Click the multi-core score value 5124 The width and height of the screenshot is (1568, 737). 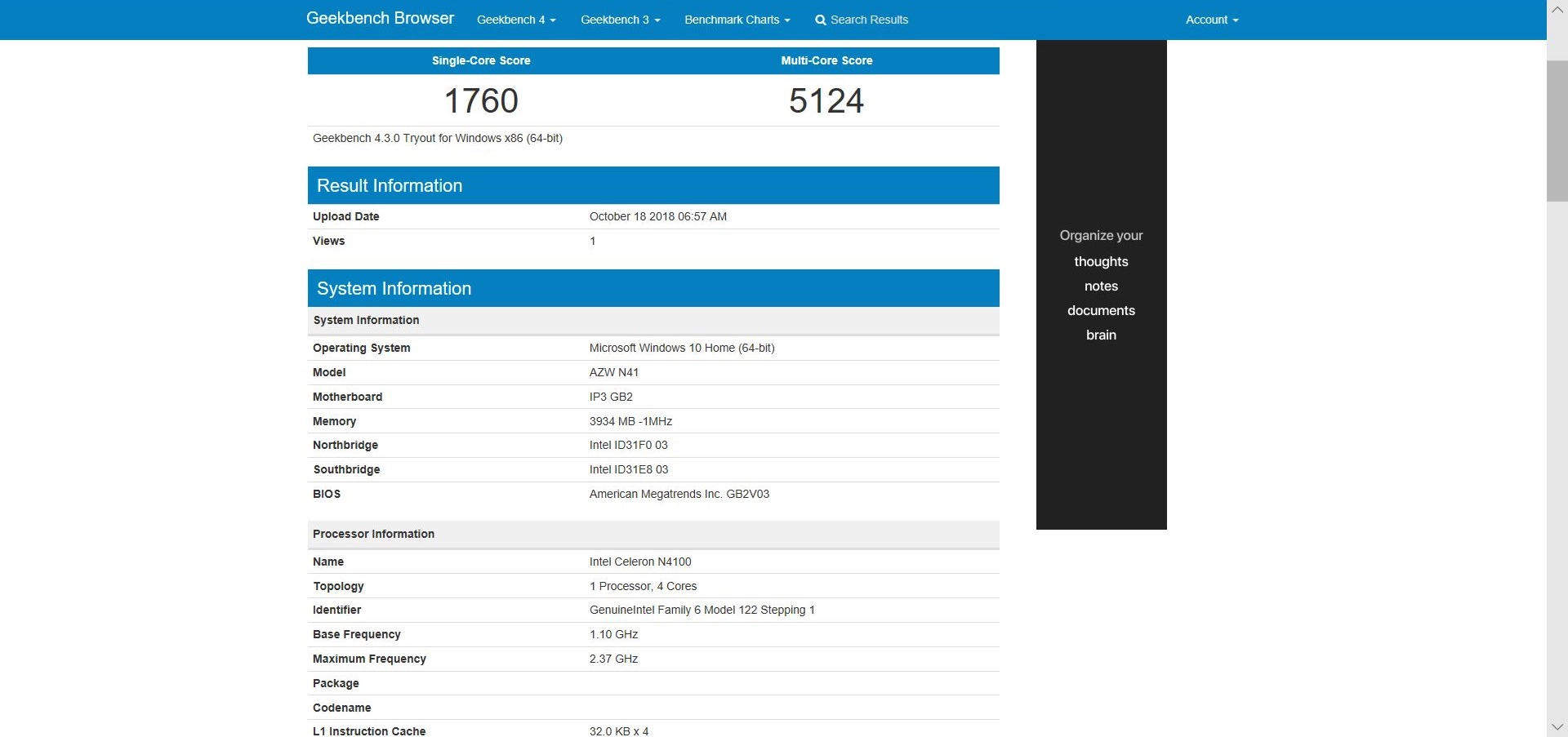[826, 101]
